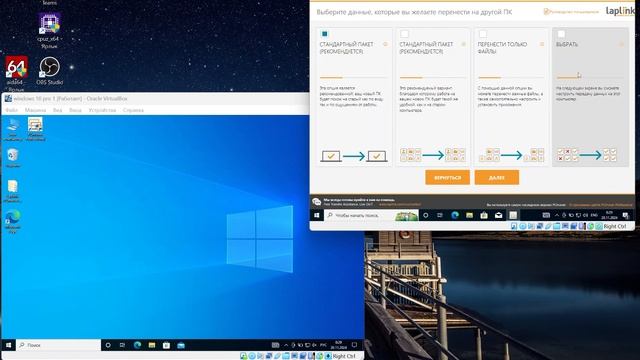Screen dimensions: 640x360
Task: Click info icon on the ВЫБРАТЬ card
Action: [x=621, y=44]
